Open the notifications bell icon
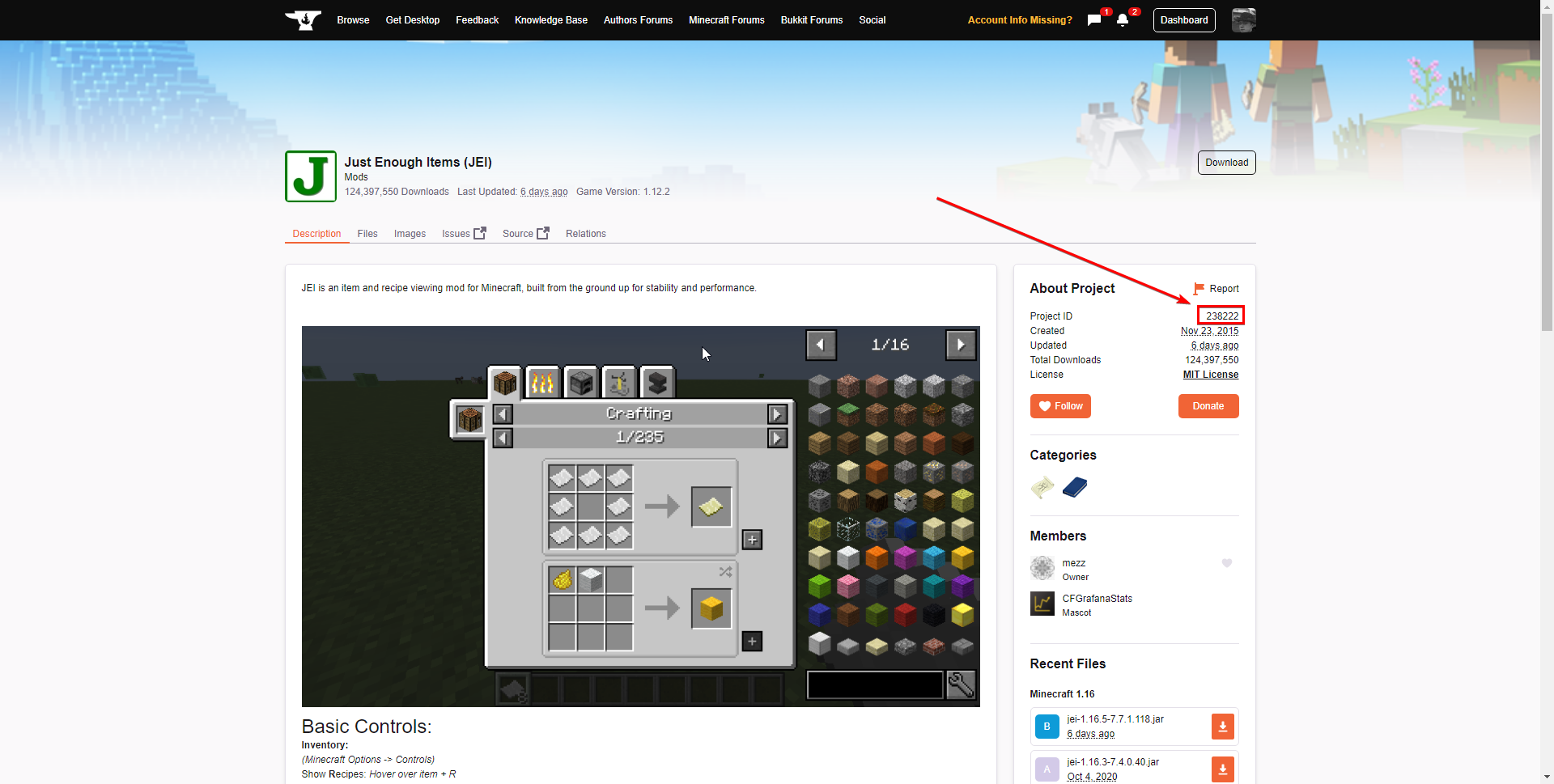This screenshot has width=1554, height=784. [x=1123, y=20]
